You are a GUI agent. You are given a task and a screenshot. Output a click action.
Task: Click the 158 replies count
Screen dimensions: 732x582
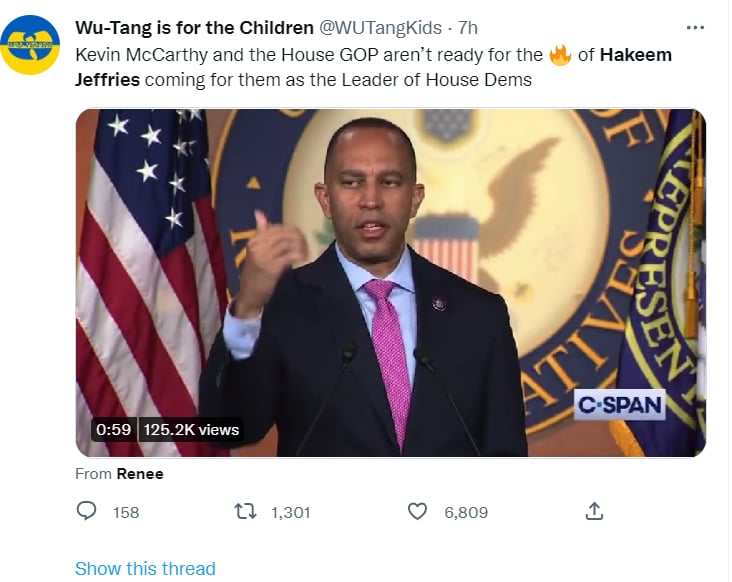pos(126,512)
